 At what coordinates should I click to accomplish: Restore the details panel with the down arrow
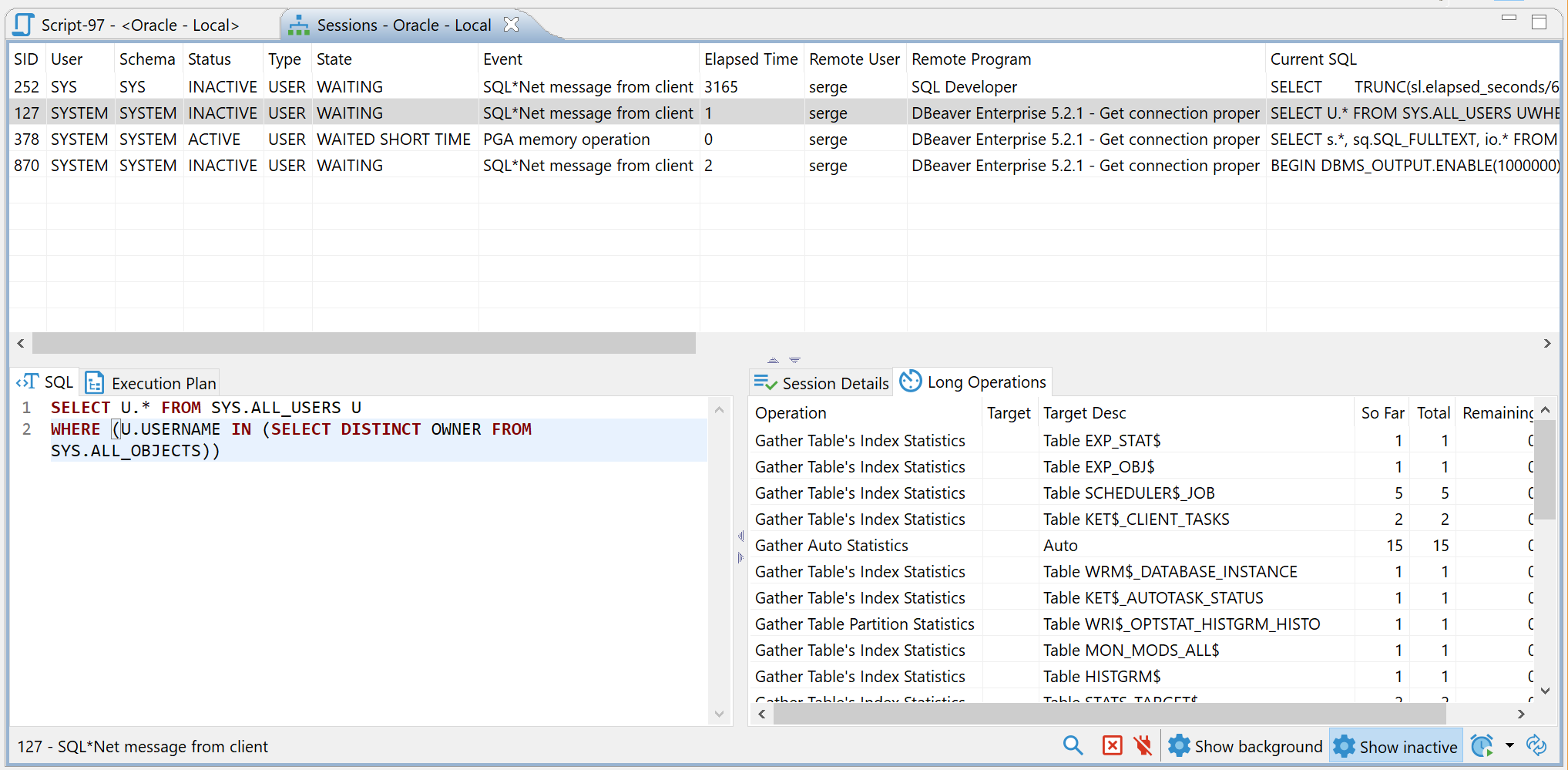(x=795, y=359)
